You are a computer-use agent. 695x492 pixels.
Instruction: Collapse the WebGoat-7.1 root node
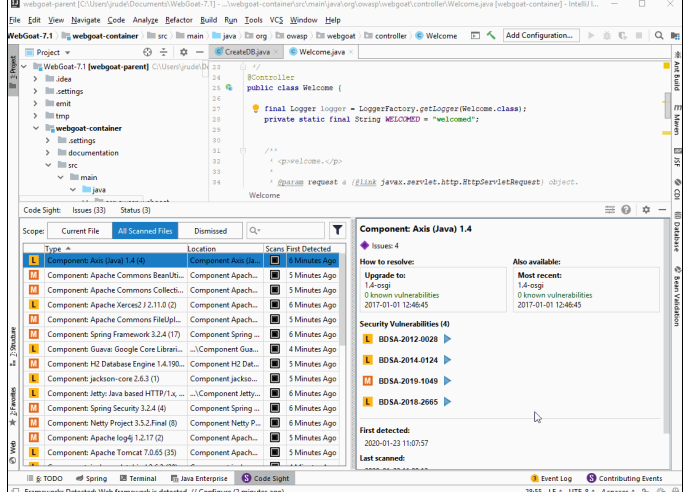point(24,66)
